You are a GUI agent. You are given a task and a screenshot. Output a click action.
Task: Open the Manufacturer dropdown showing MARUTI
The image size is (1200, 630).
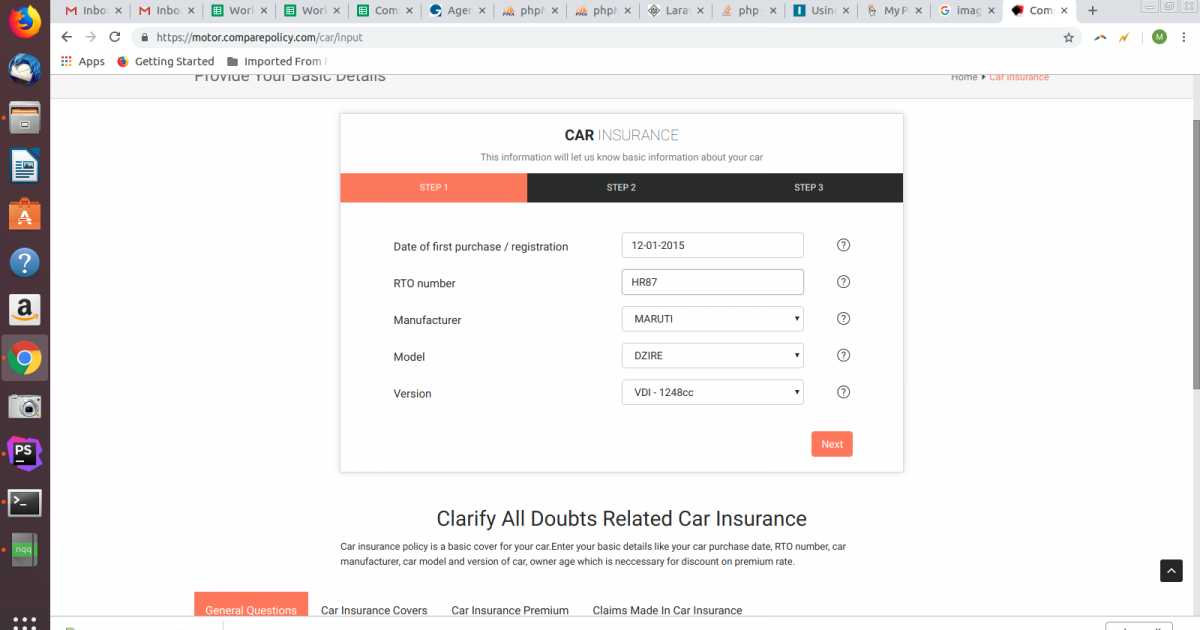(712, 319)
